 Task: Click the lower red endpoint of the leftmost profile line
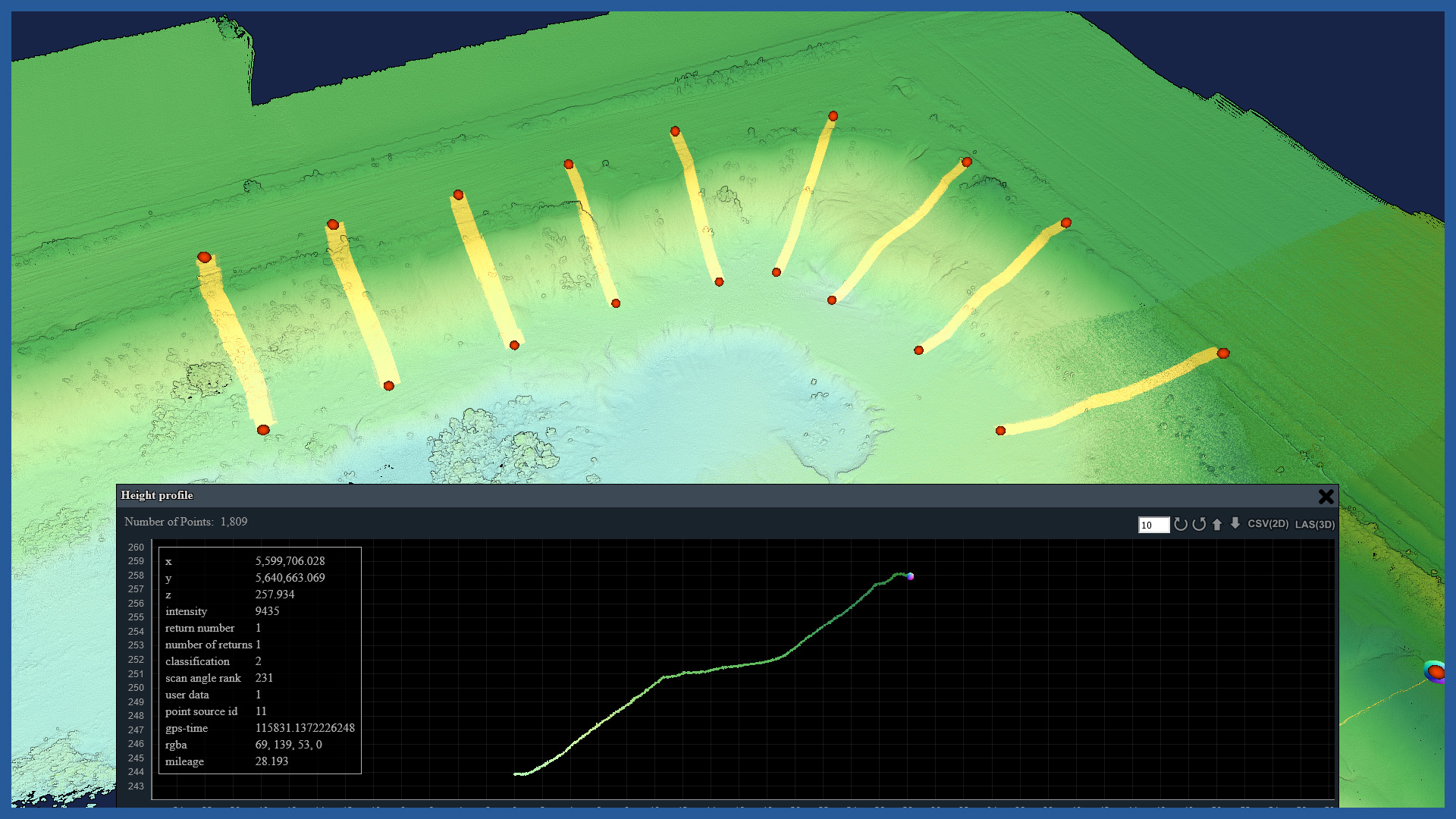263,430
